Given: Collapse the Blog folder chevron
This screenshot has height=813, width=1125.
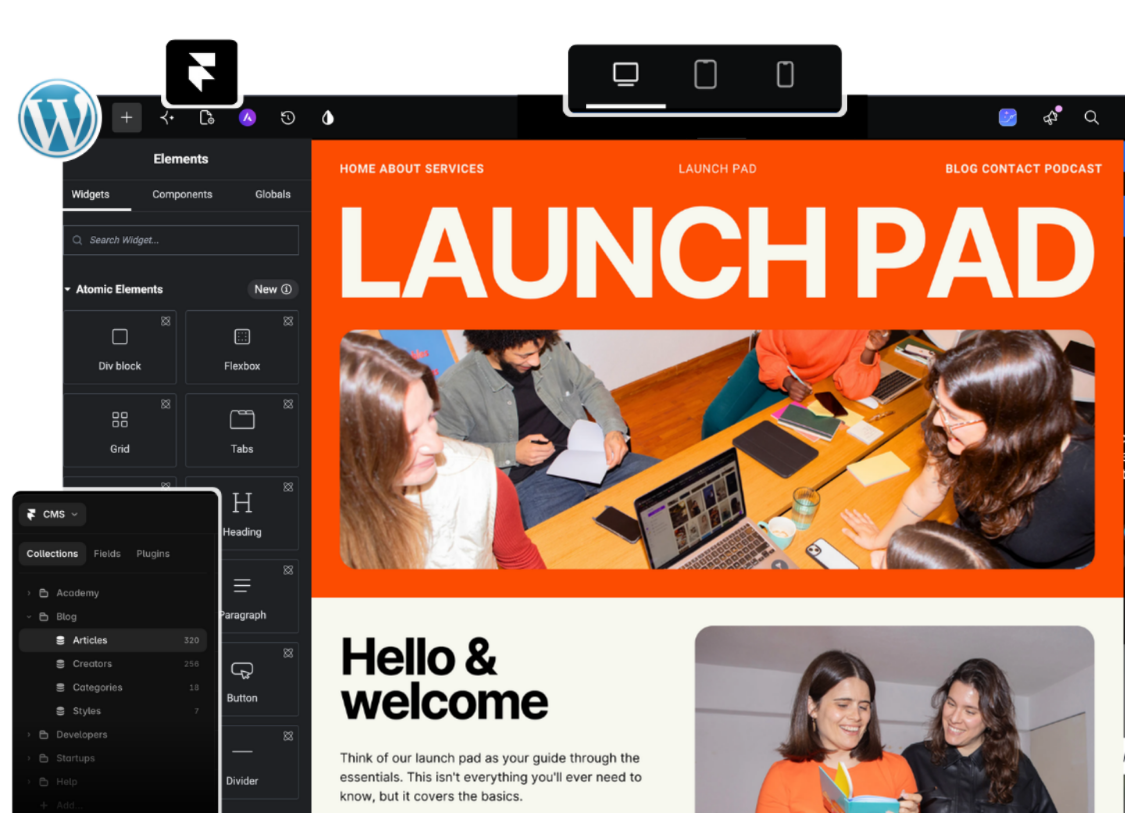Looking at the screenshot, I should 29,616.
